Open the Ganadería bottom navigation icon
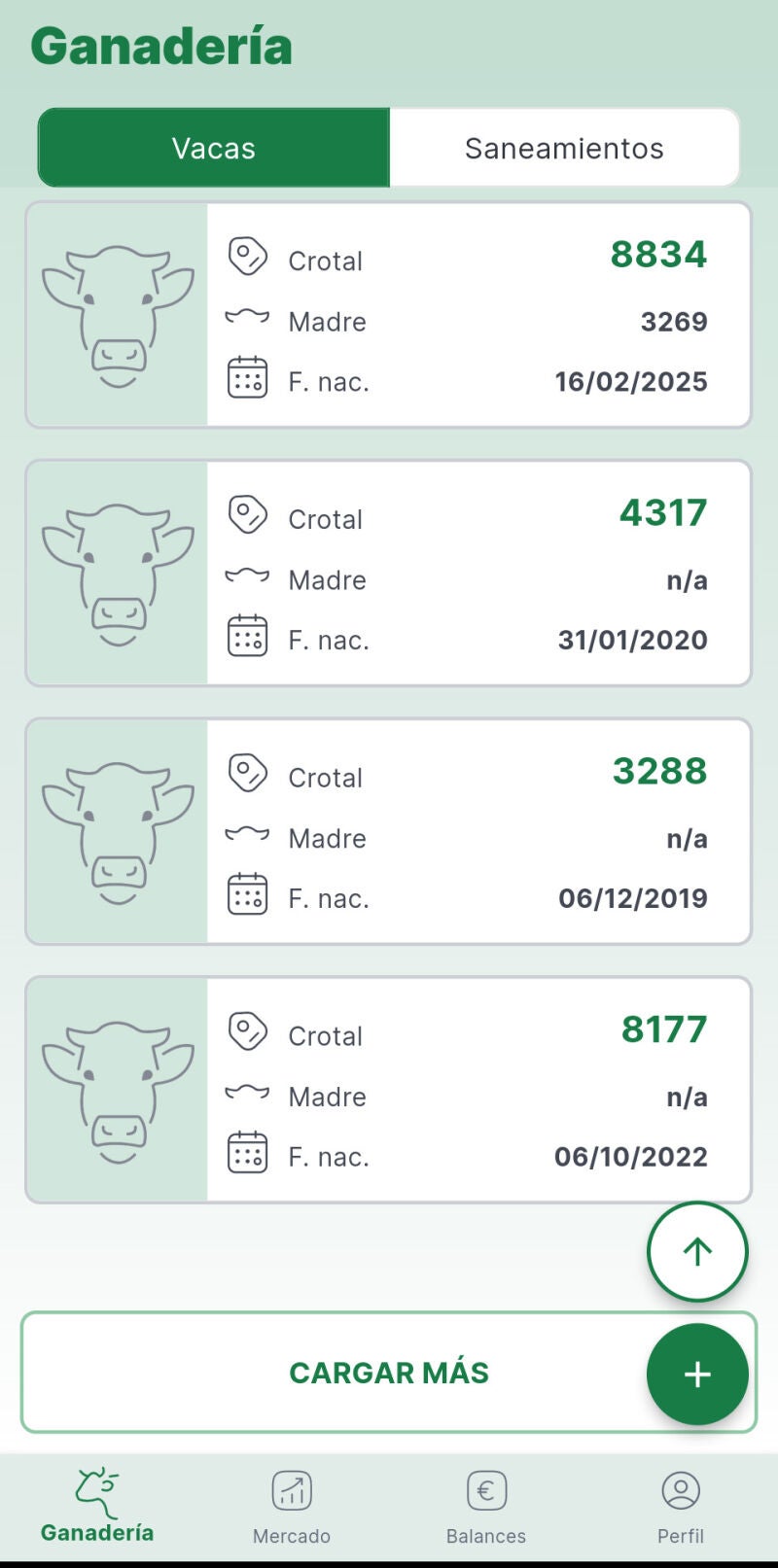The height and width of the screenshot is (1568, 778). point(97,1492)
